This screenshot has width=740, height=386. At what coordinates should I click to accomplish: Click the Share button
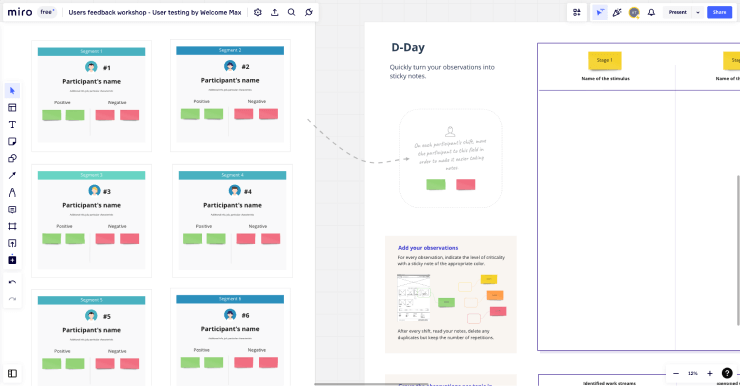tap(719, 12)
